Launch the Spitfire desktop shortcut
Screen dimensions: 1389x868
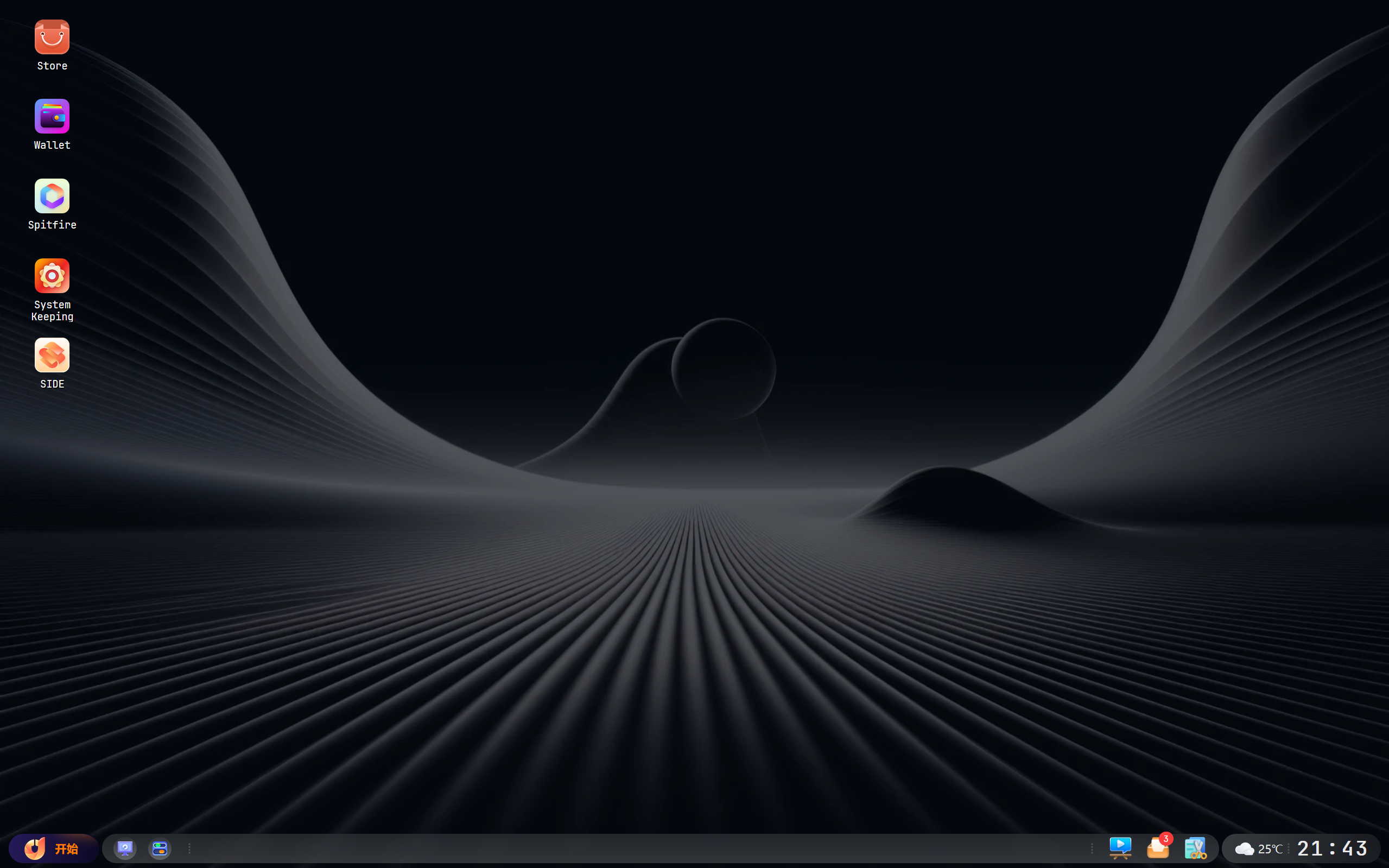pyautogui.click(x=52, y=196)
